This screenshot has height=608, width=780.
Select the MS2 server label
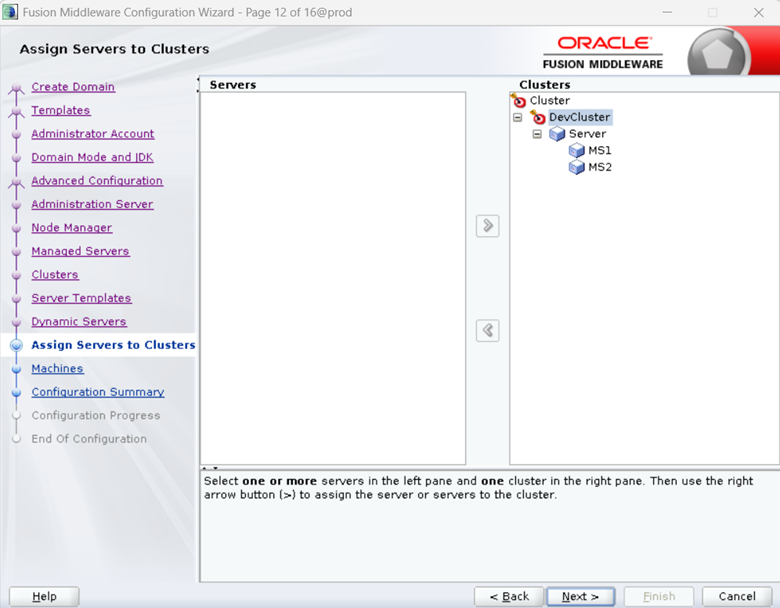pos(600,167)
